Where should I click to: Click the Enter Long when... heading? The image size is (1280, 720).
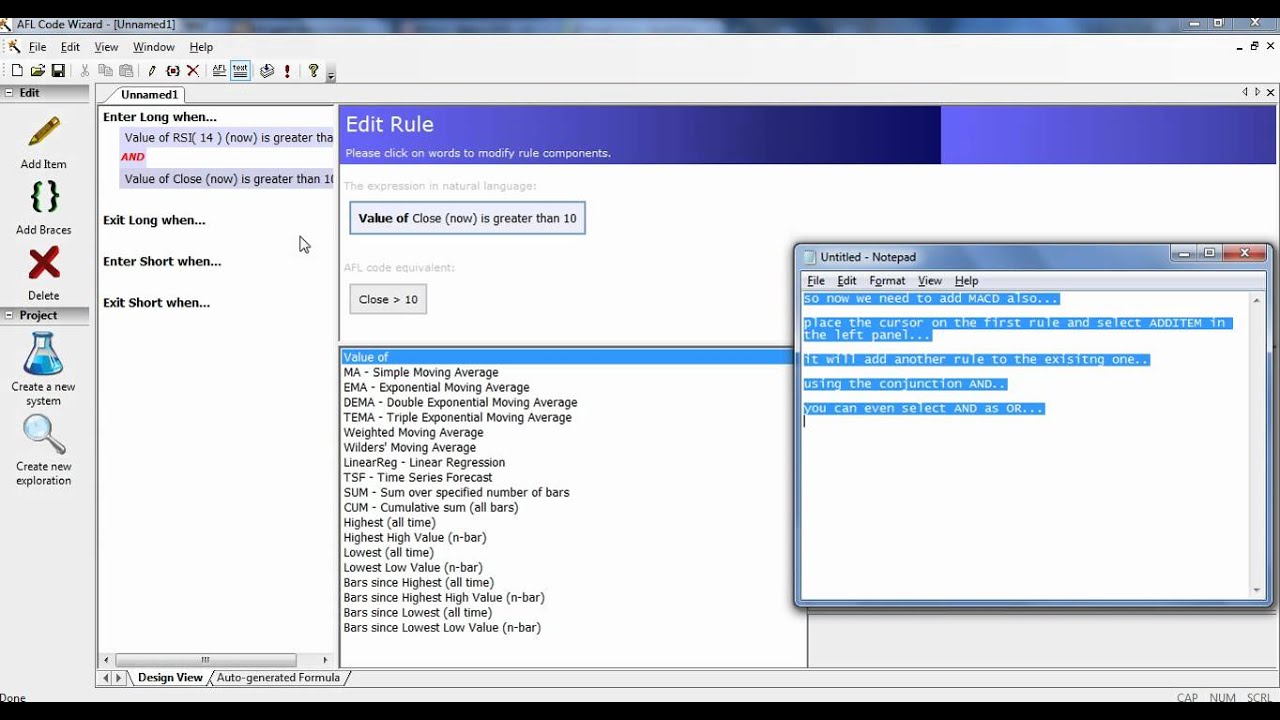pyautogui.click(x=160, y=117)
